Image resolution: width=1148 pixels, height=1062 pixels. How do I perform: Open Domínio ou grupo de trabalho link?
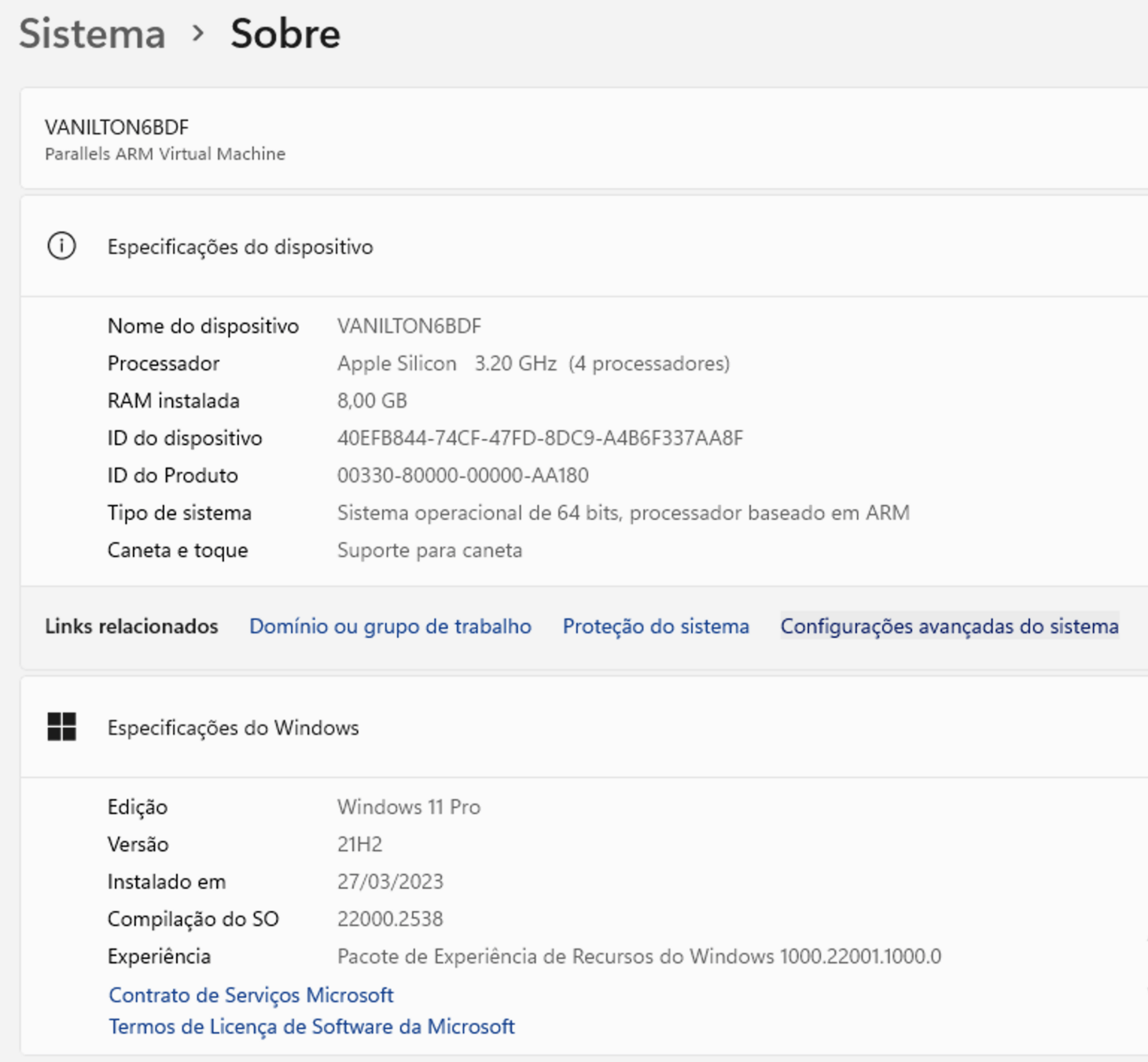(x=390, y=626)
